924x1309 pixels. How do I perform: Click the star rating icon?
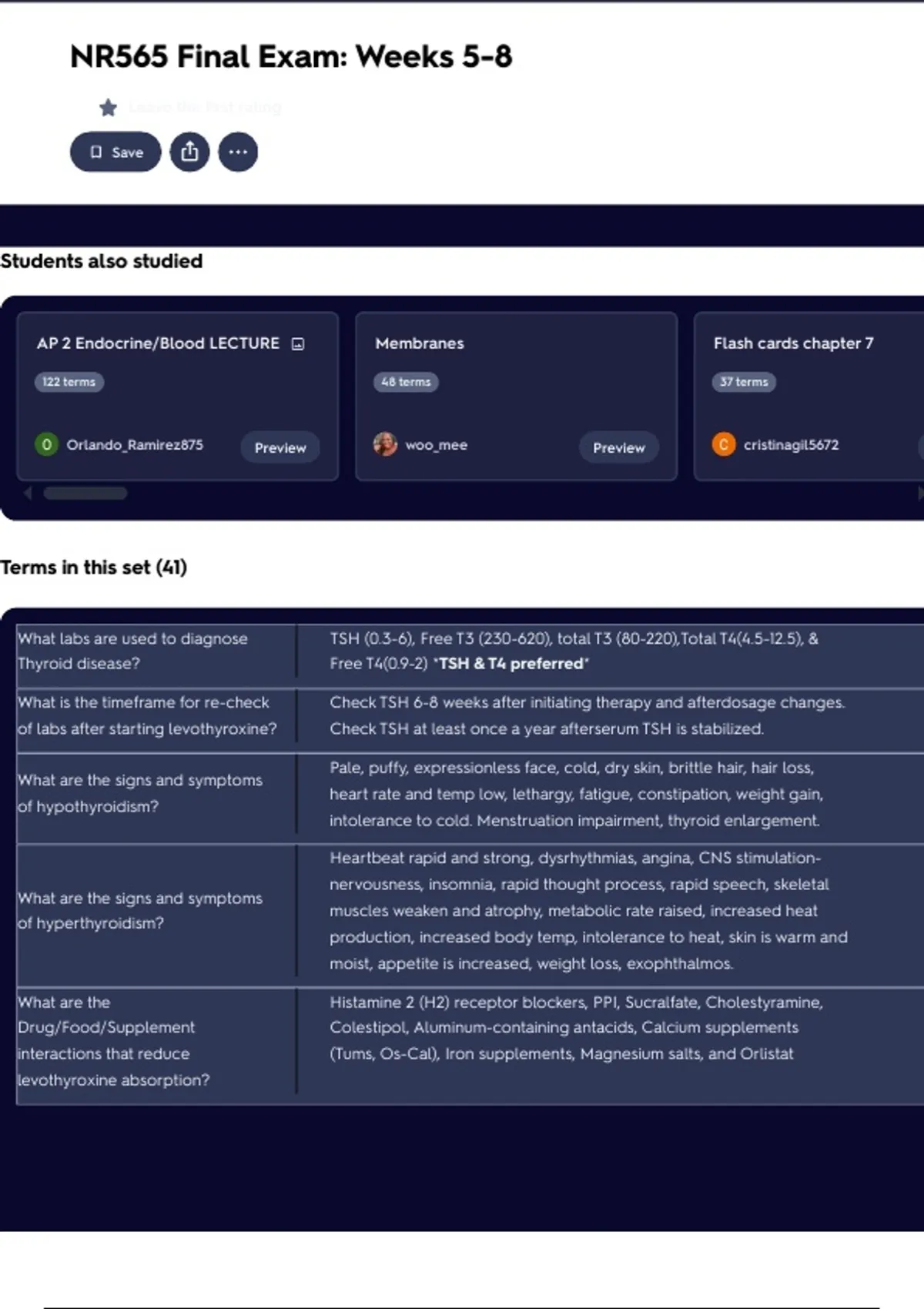click(x=108, y=108)
